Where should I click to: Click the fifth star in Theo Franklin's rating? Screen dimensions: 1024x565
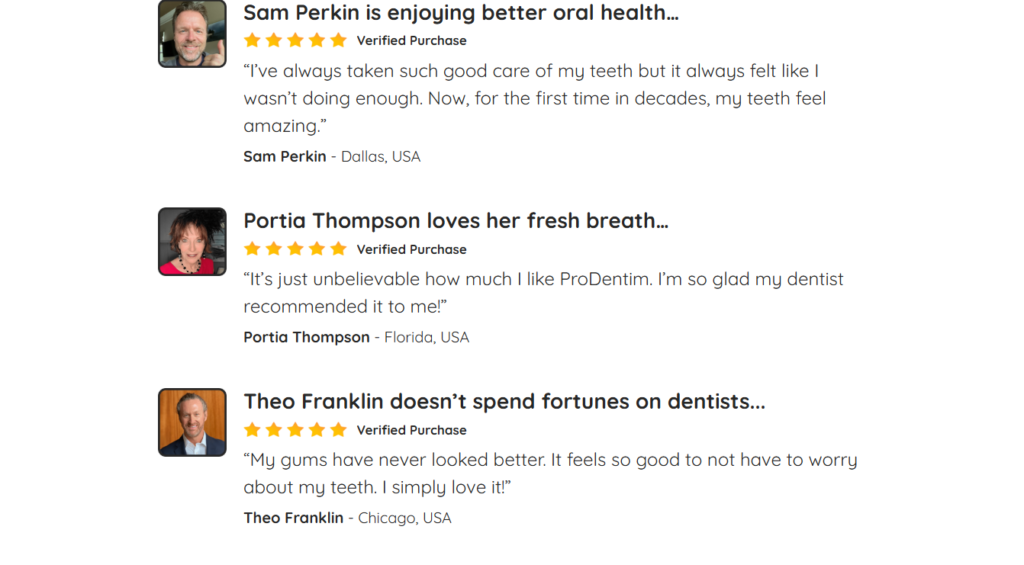(338, 430)
